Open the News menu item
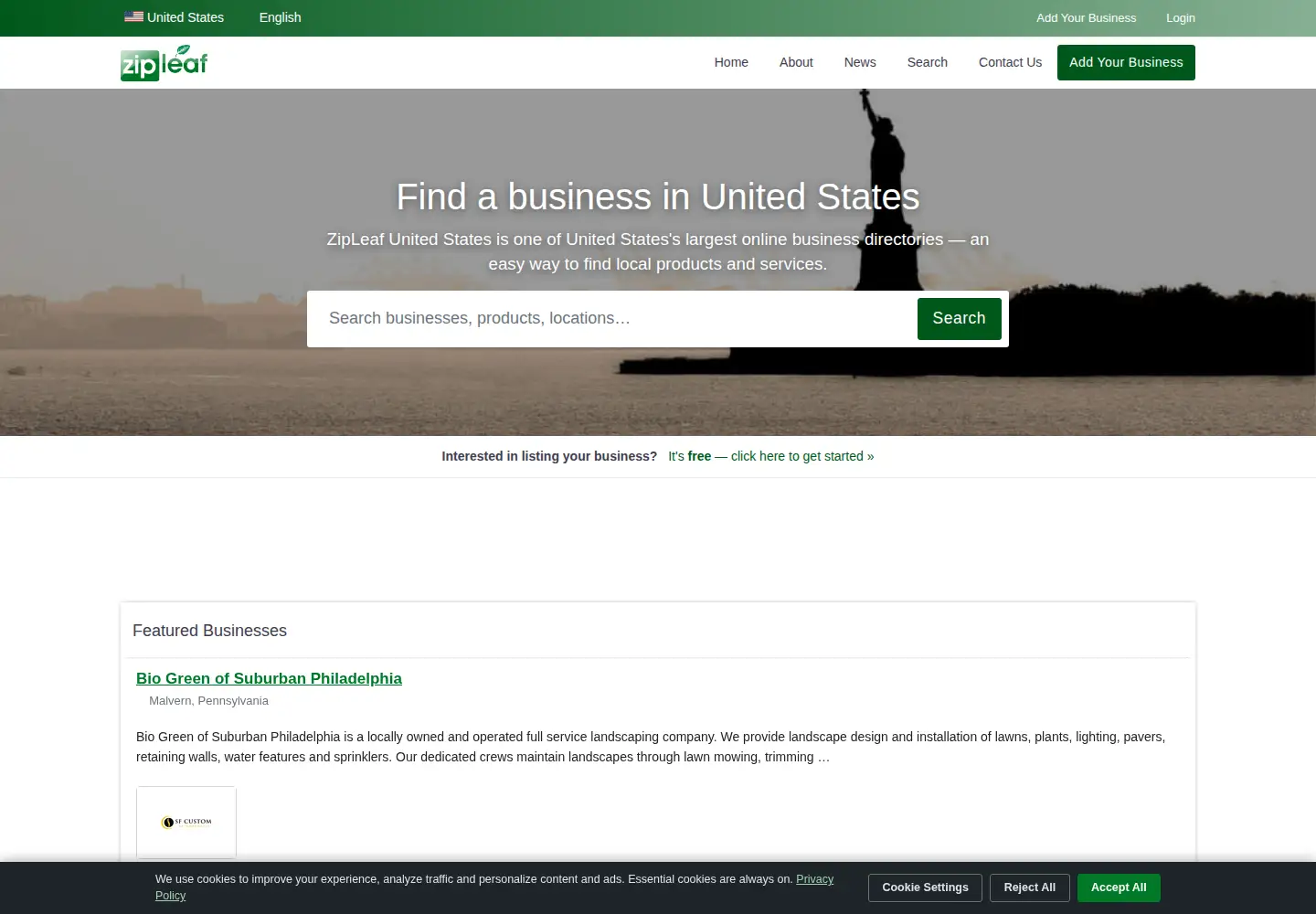This screenshot has height=914, width=1316. (860, 62)
